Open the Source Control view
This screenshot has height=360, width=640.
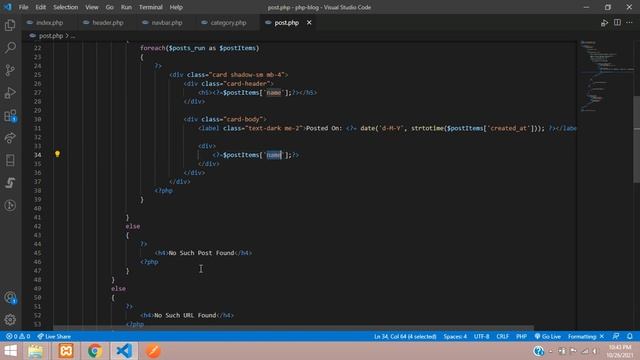pos(10,70)
